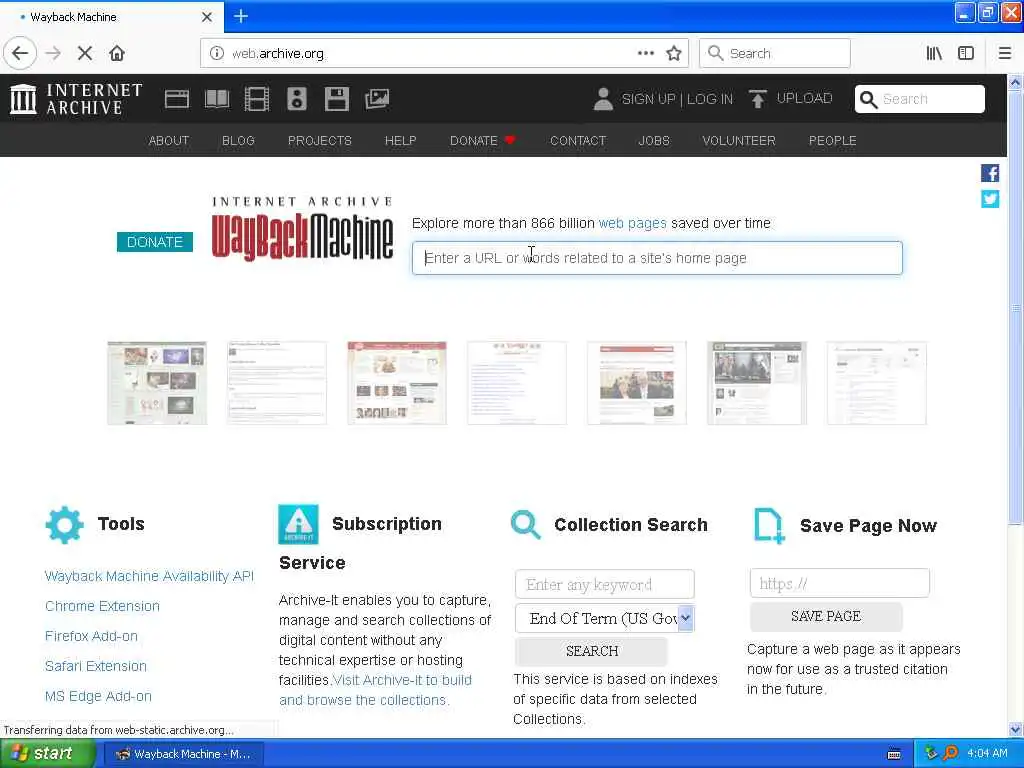Click the UPLOAD link text
This screenshot has height=768, width=1024.
[805, 99]
